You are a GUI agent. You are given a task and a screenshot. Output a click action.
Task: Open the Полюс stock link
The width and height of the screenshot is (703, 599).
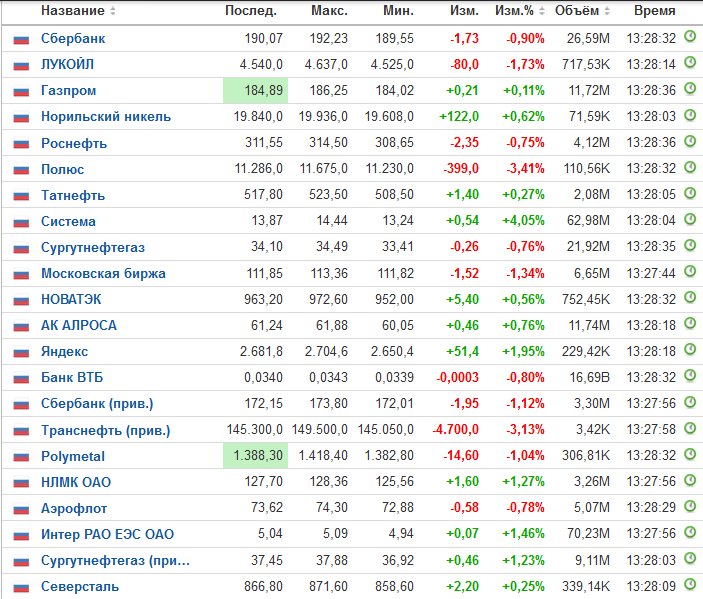[x=63, y=169]
